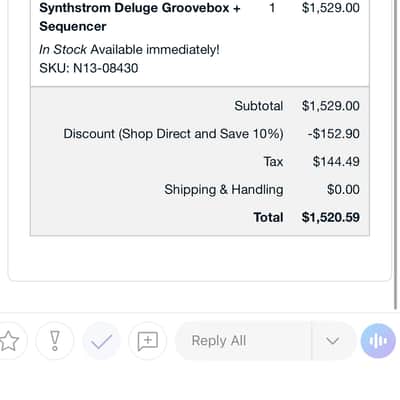Select the SKU: N13-08430 text
Screen dimensions: 400x400
89,68
